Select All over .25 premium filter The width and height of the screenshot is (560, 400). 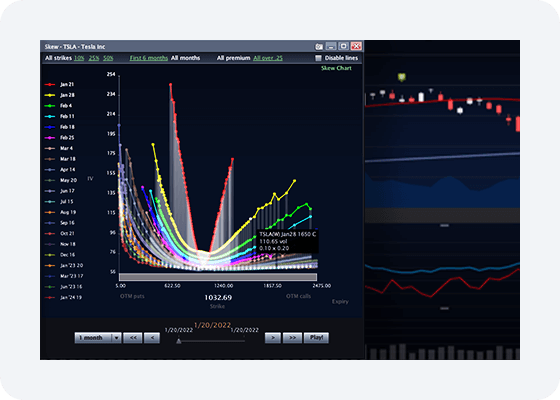coord(268,58)
